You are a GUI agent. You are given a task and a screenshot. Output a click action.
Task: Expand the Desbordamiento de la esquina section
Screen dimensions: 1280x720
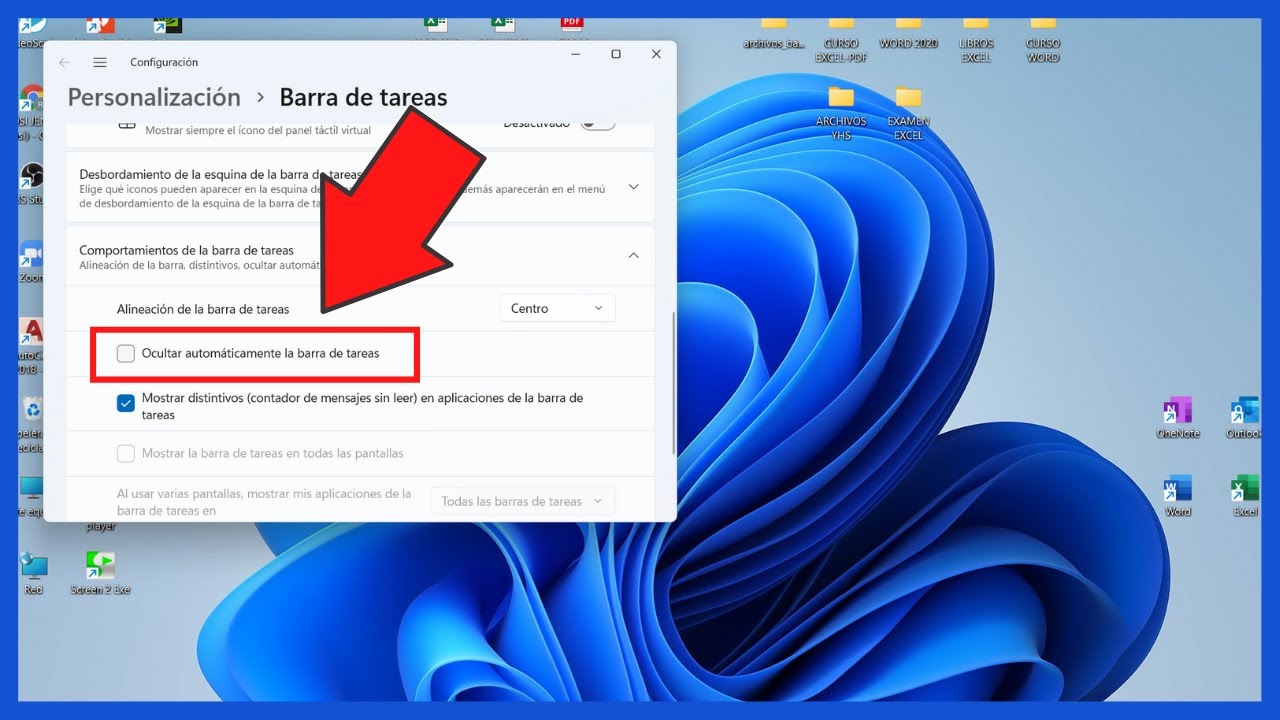pyautogui.click(x=633, y=187)
